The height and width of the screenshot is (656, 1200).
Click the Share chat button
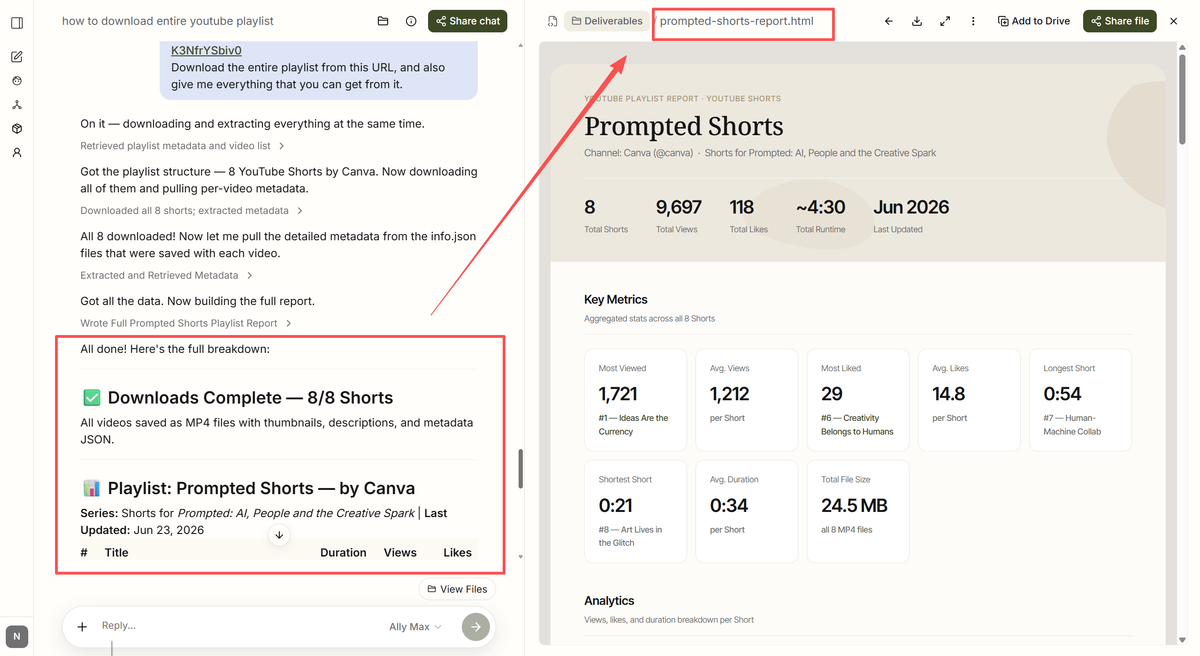click(468, 21)
